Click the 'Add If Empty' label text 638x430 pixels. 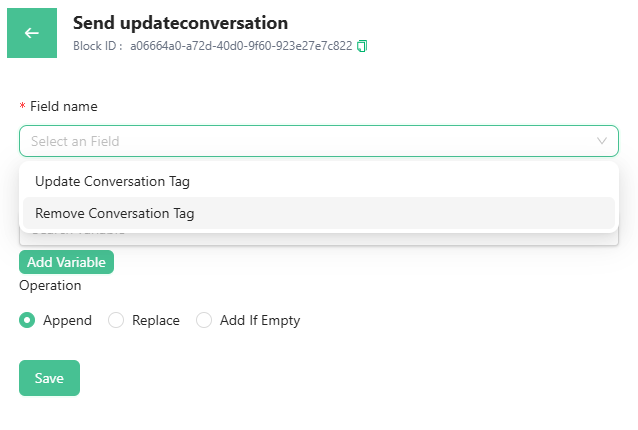(260, 321)
